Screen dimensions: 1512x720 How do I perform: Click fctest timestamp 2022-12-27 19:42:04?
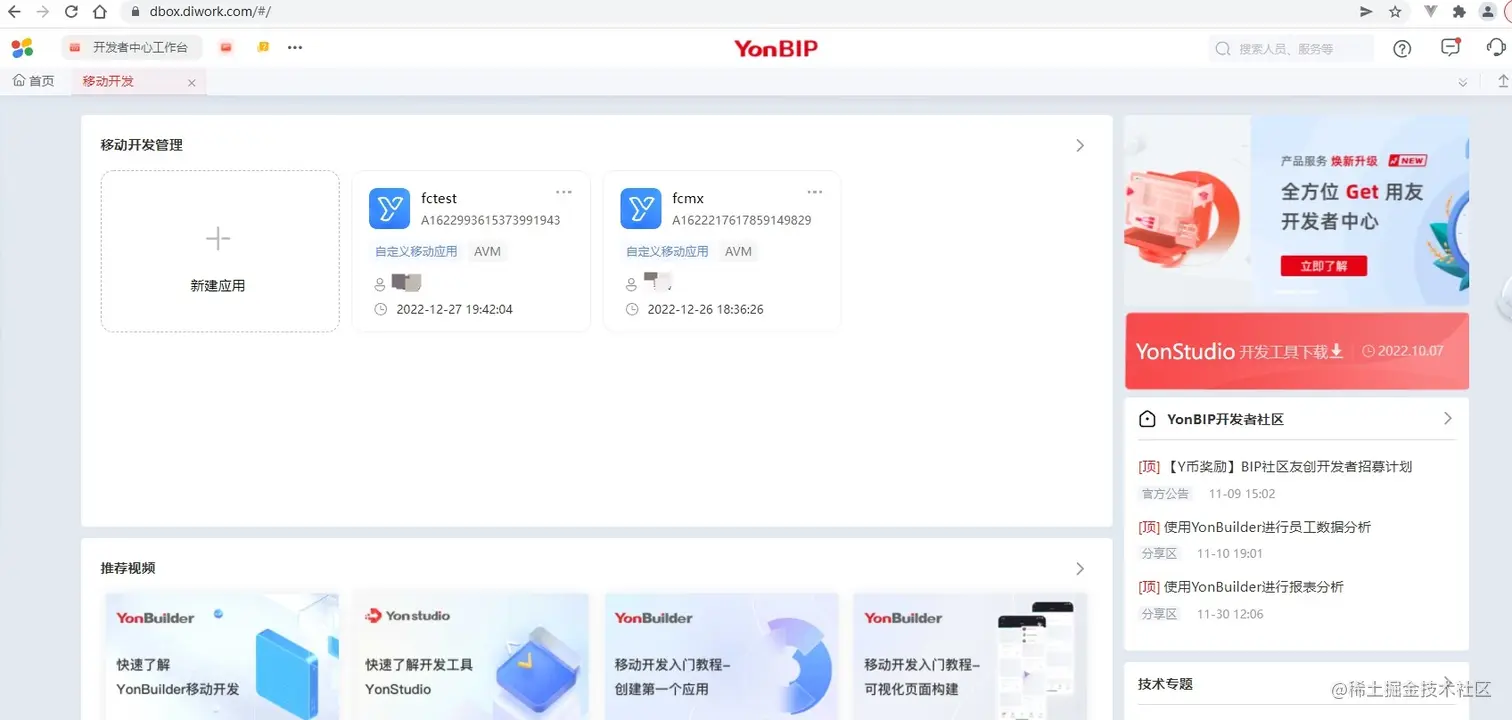(x=454, y=309)
